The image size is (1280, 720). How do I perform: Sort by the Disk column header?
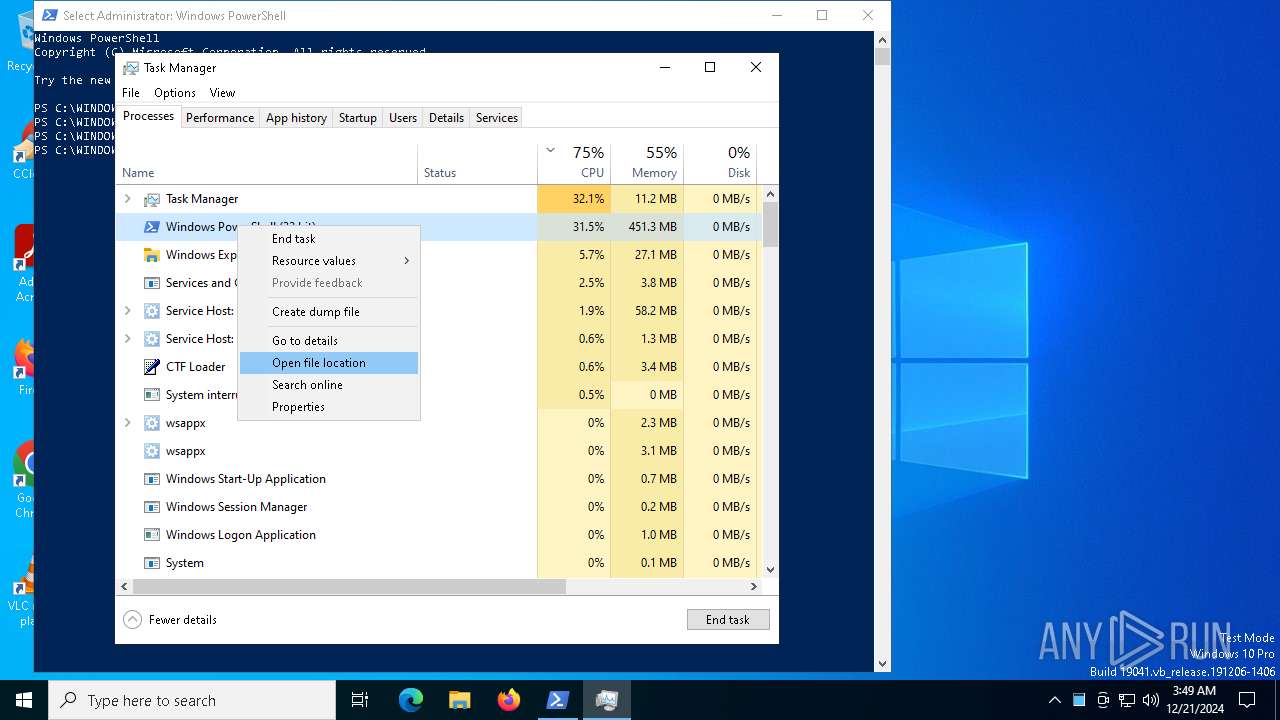click(x=720, y=164)
